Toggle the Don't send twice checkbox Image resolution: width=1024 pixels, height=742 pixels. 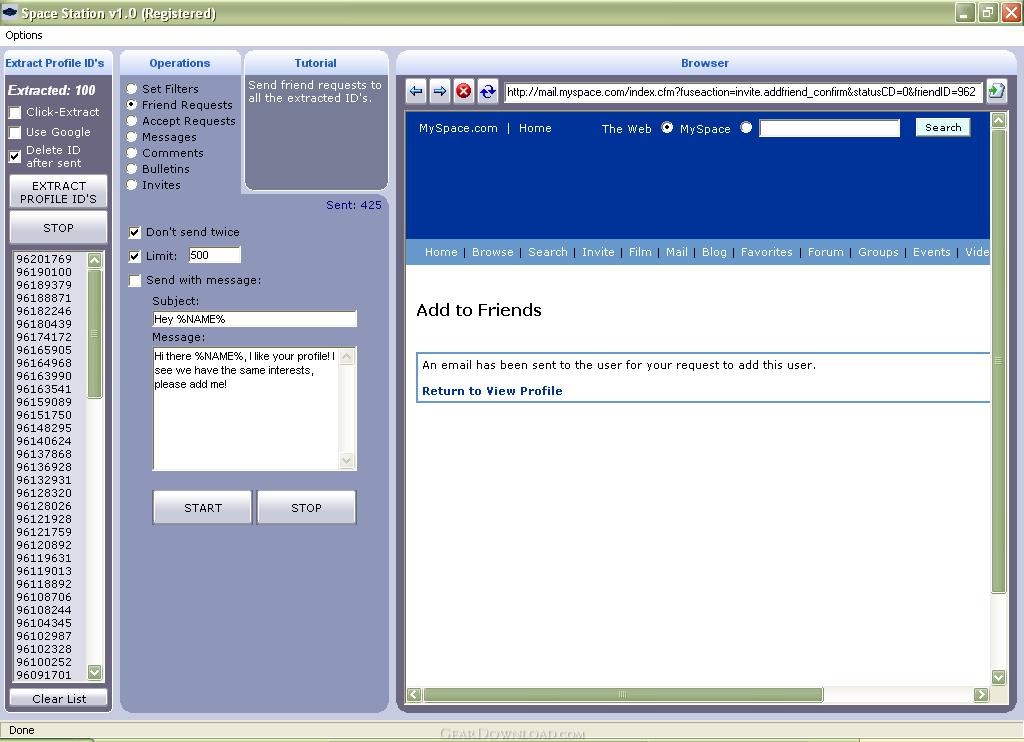click(x=135, y=233)
